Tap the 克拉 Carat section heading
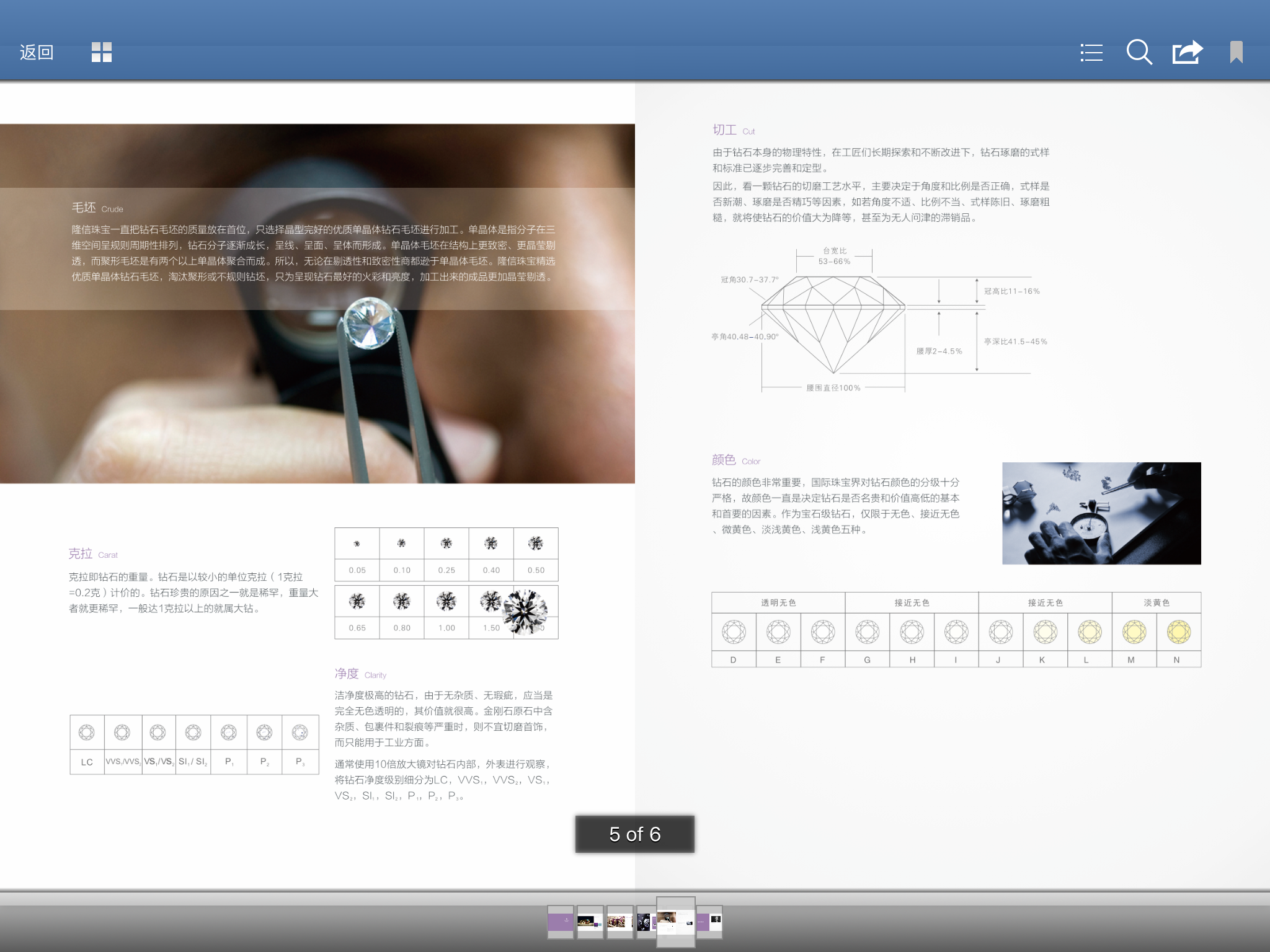Viewport: 1270px width, 952px height. 93,553
